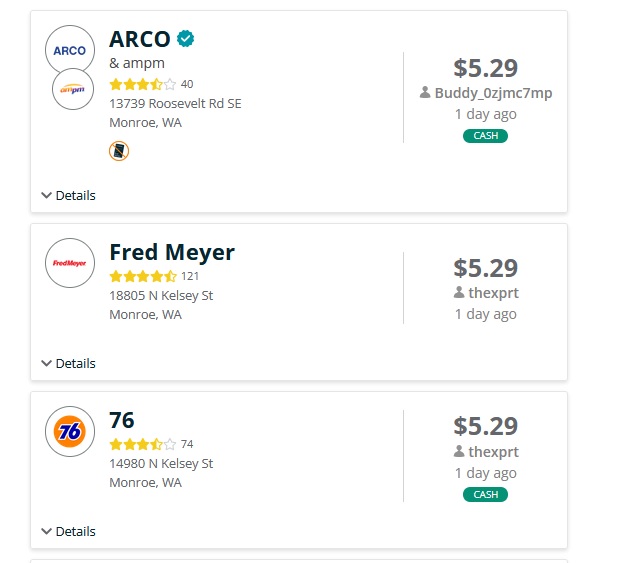Image resolution: width=644 pixels, height=563 pixels.
Task: Click the ARCO verified badge icon
Action: pos(185,39)
